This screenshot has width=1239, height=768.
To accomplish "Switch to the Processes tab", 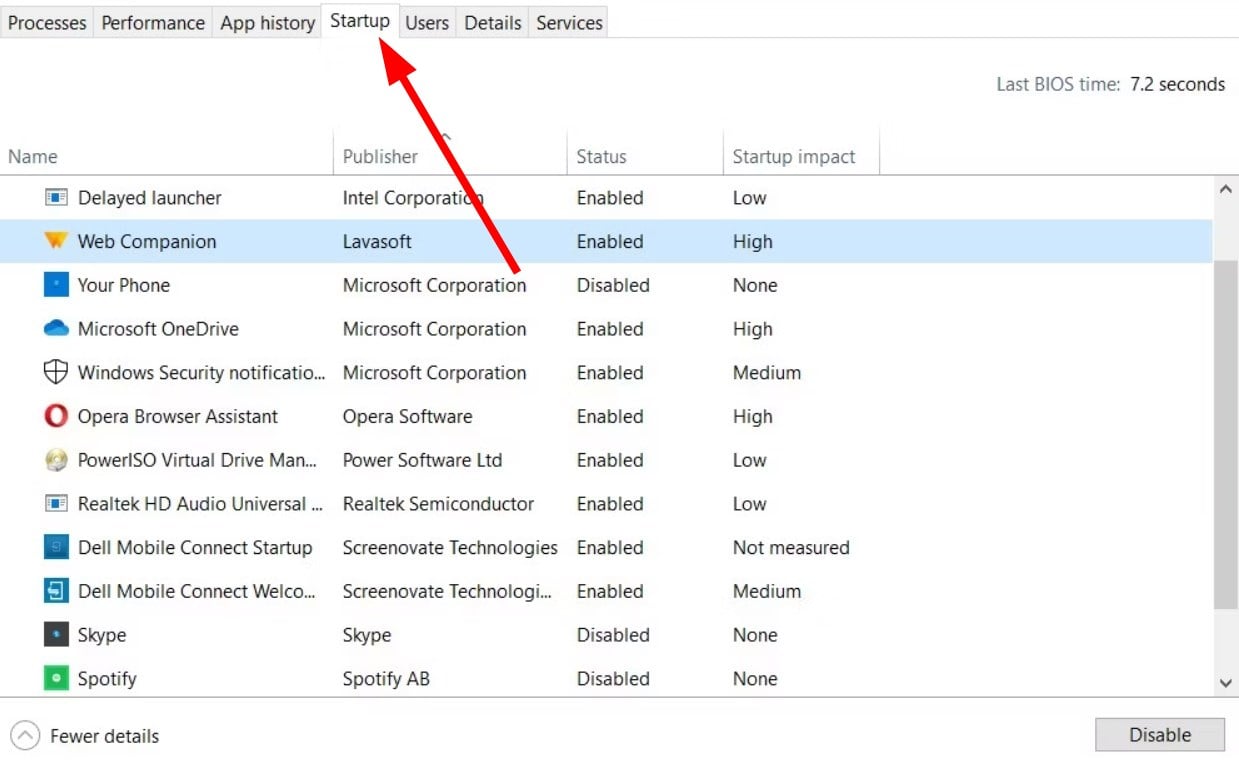I will (47, 22).
